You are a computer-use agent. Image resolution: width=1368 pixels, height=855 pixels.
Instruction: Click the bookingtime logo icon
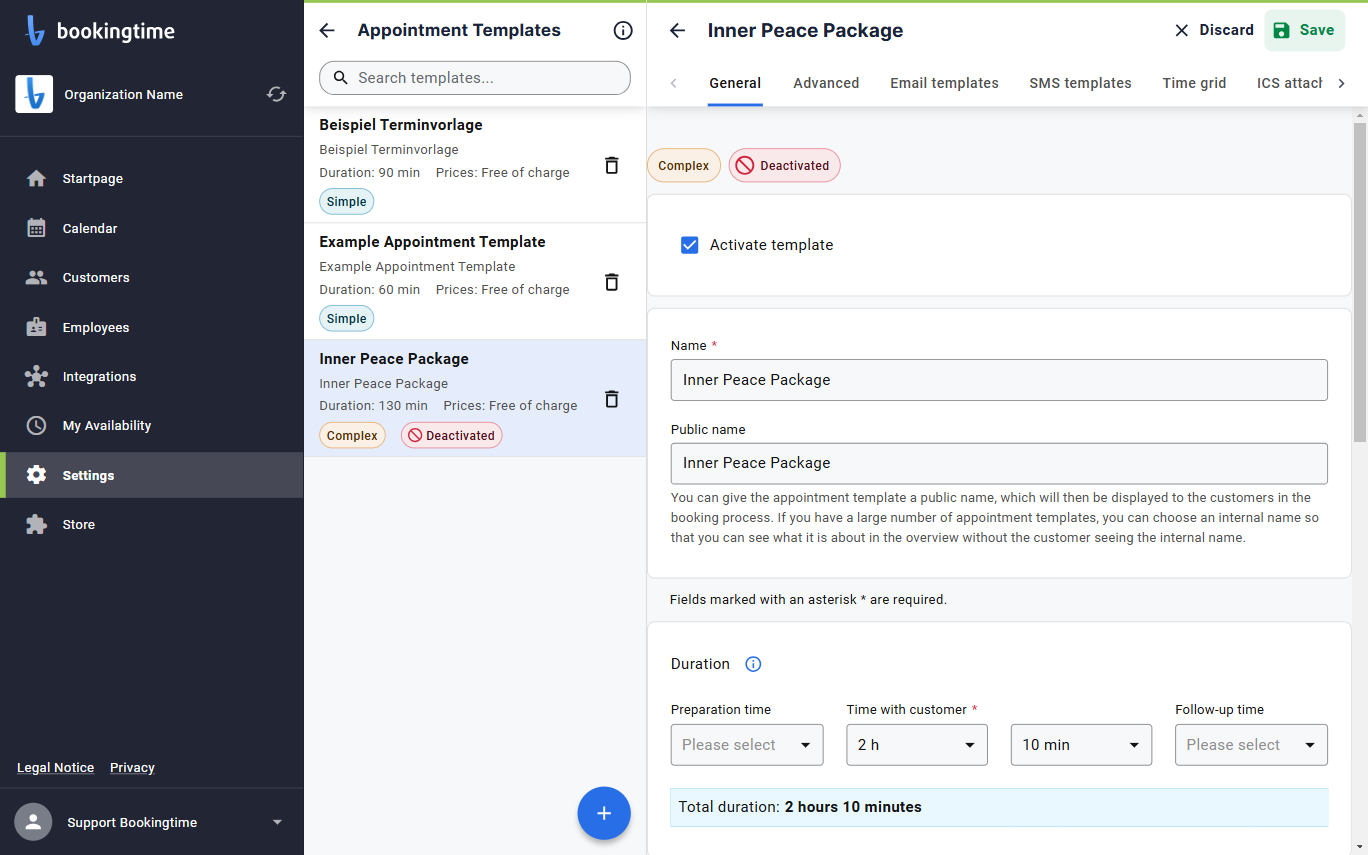point(36,31)
